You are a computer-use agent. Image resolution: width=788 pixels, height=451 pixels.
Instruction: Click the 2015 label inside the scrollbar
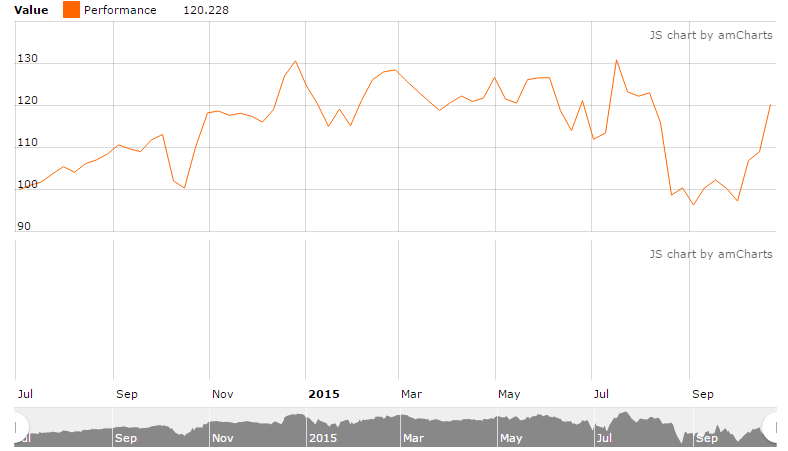[x=323, y=438]
